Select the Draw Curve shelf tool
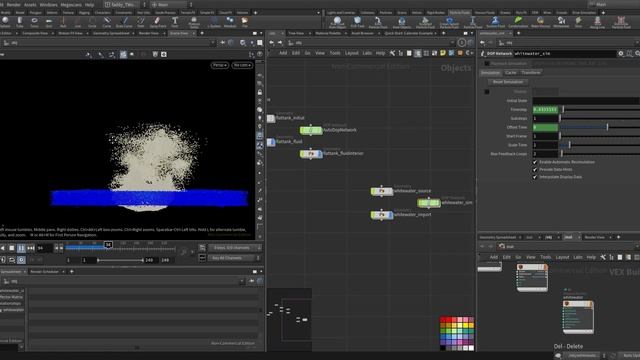 click(x=124, y=21)
